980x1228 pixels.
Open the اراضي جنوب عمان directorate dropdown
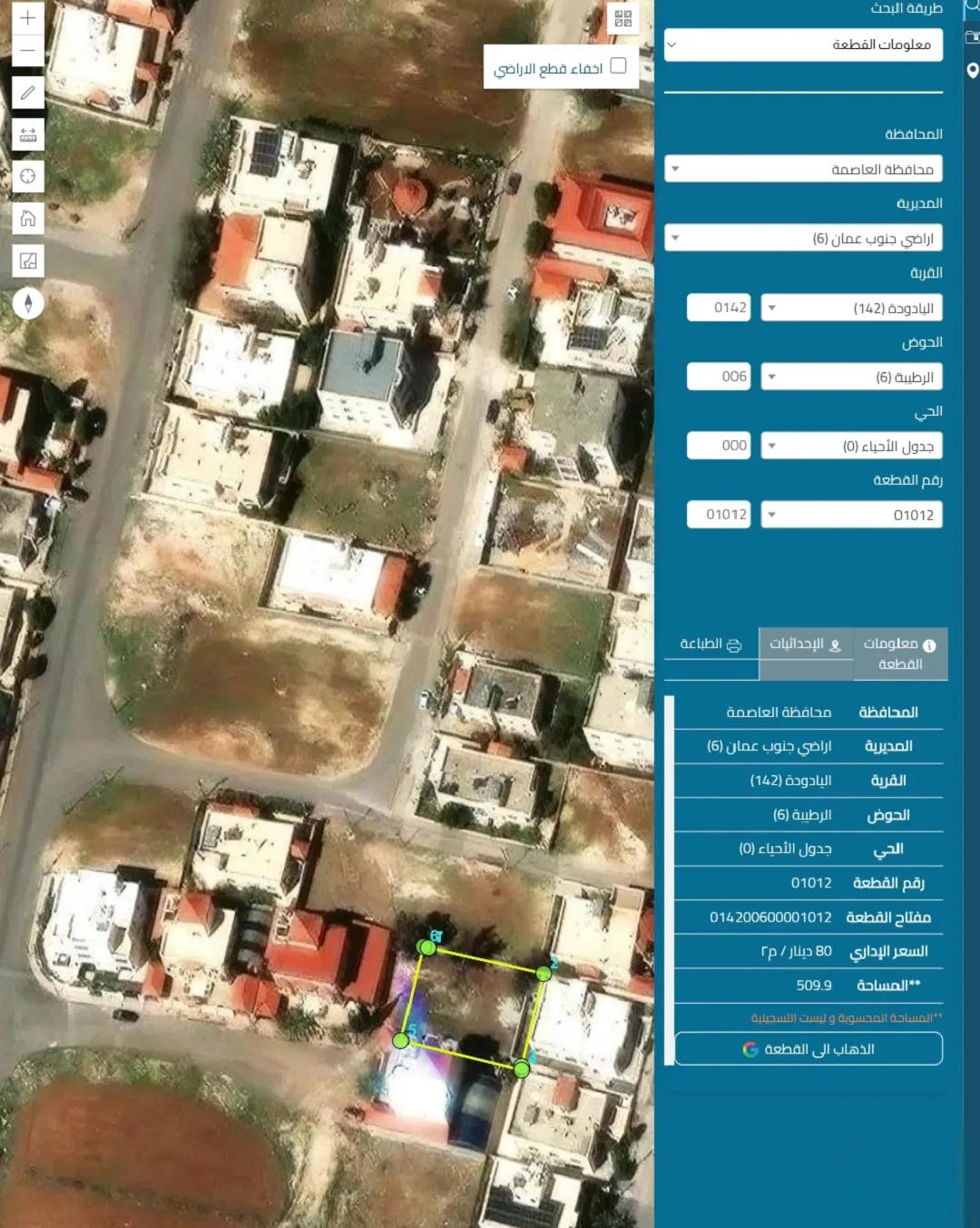click(803, 238)
